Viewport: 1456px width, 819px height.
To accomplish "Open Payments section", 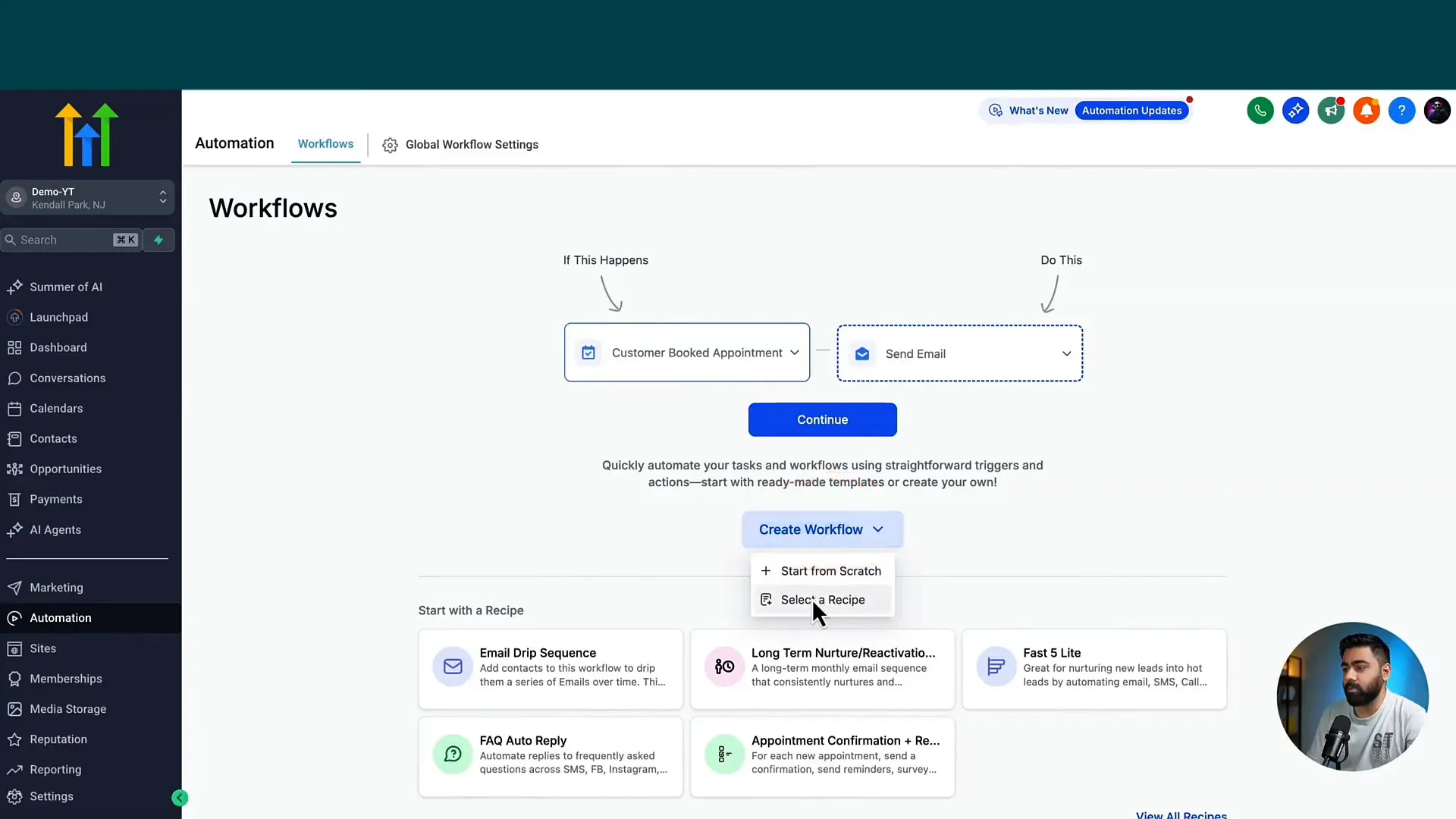I will tap(56, 499).
